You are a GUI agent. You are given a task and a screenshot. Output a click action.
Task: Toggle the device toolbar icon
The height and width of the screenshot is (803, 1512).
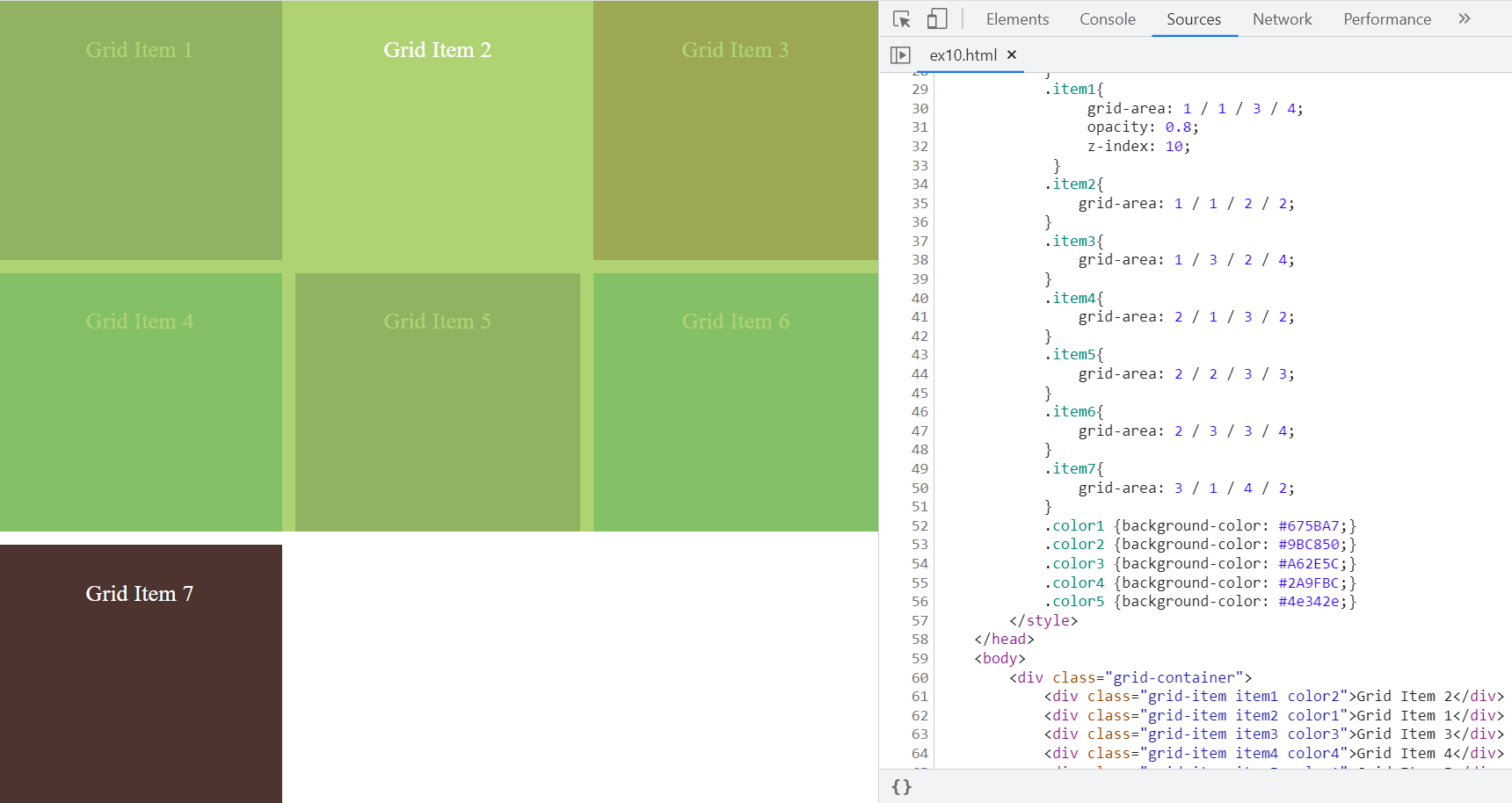click(937, 19)
